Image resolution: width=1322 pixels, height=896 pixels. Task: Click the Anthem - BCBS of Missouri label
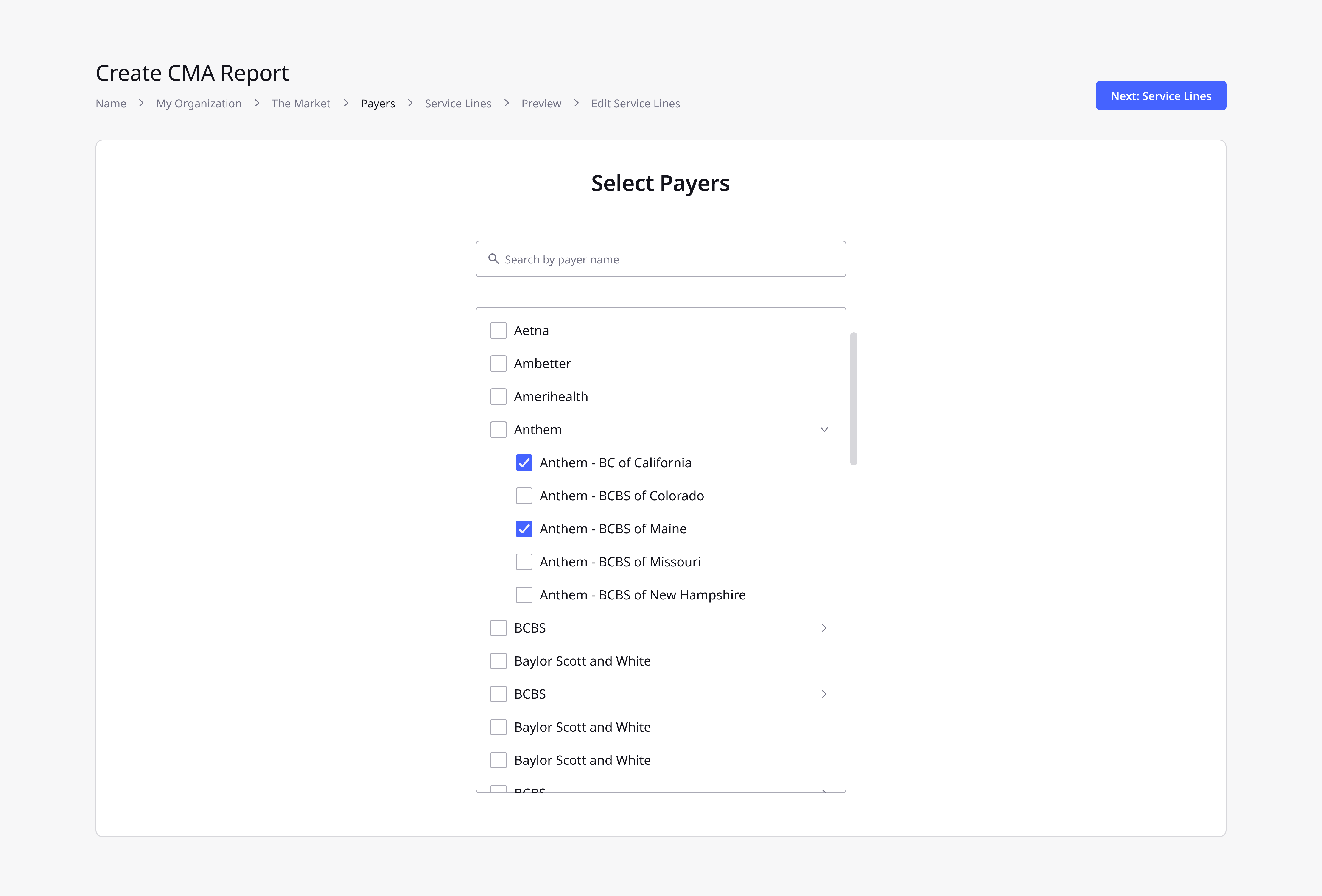pos(620,562)
